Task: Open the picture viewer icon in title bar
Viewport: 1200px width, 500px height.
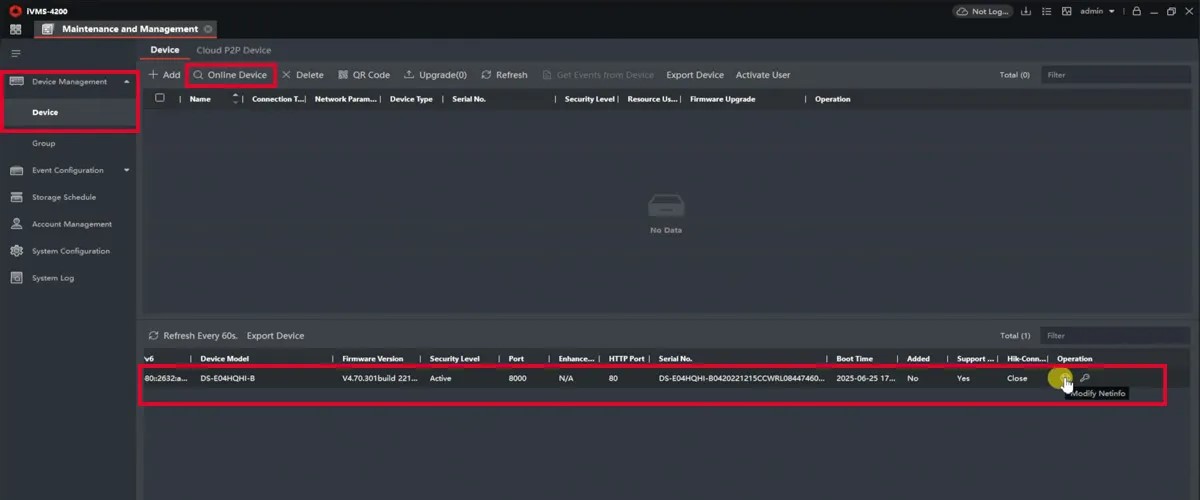Action: tap(1067, 11)
